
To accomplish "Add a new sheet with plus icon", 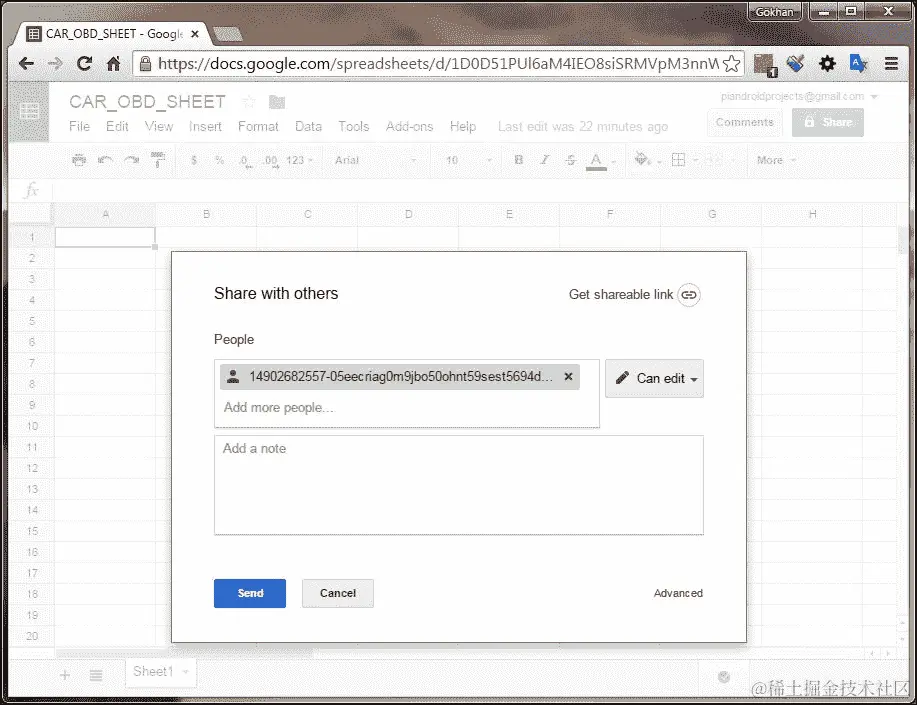I will (65, 675).
